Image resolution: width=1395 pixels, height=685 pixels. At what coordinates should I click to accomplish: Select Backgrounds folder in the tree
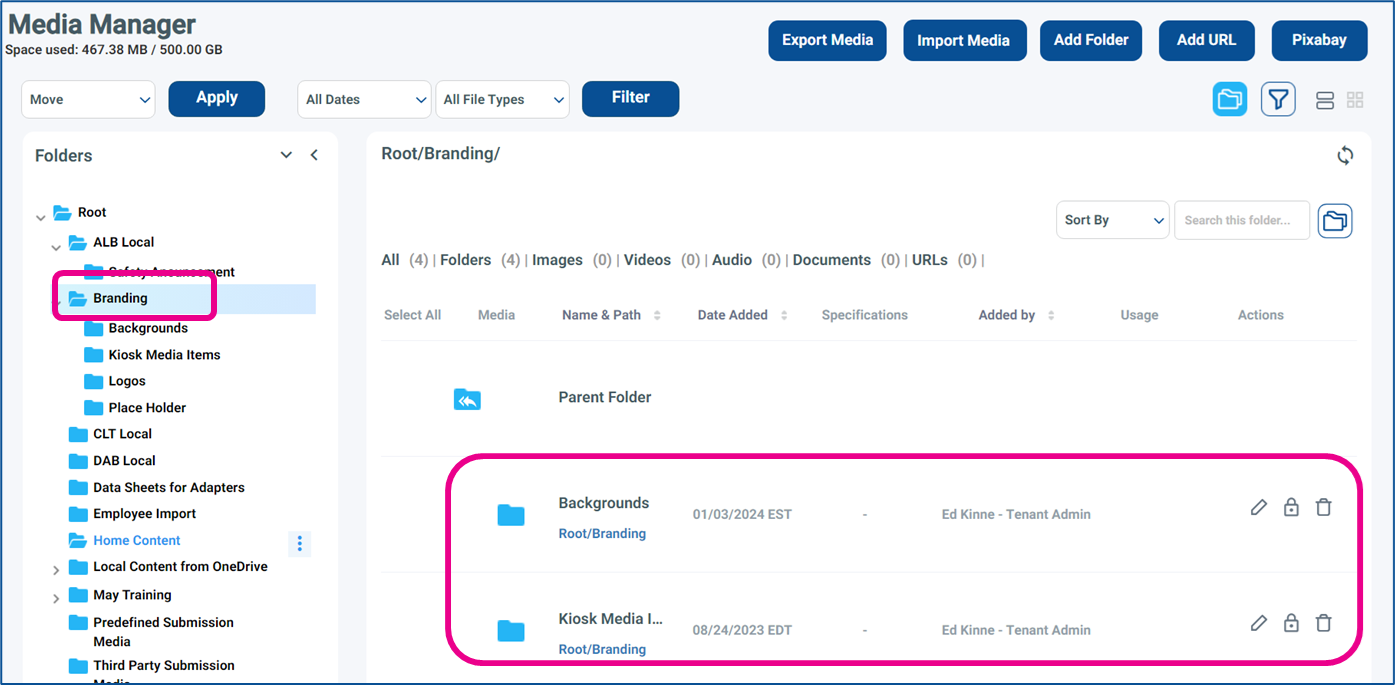(148, 328)
